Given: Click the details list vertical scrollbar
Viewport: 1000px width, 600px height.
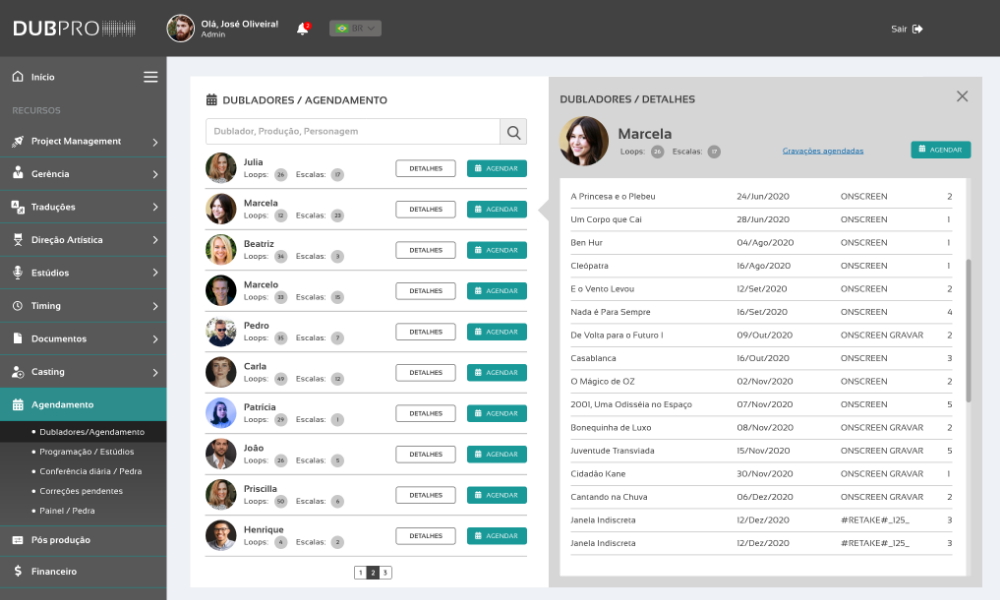Looking at the screenshot, I should (x=967, y=330).
